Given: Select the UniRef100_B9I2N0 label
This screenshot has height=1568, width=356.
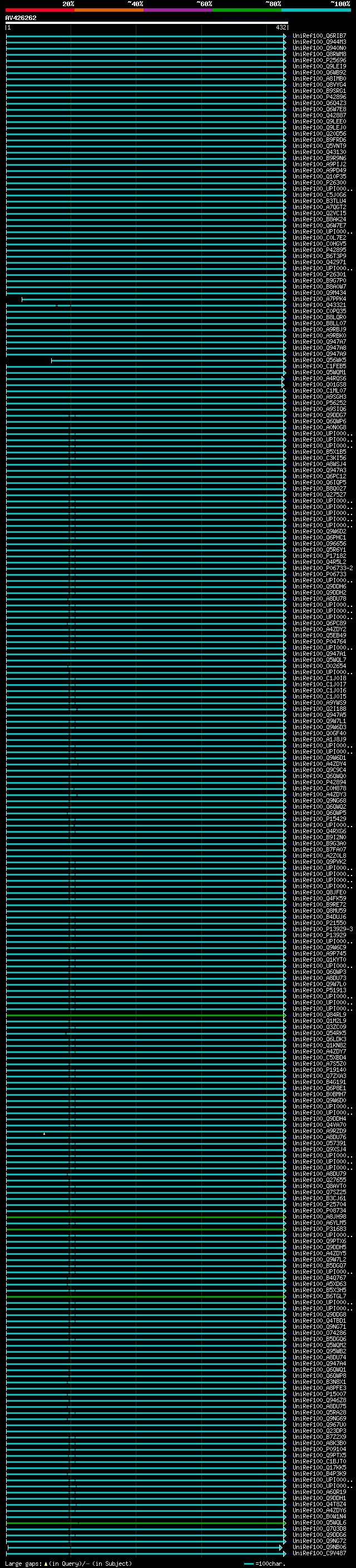Looking at the screenshot, I should point(319,837).
